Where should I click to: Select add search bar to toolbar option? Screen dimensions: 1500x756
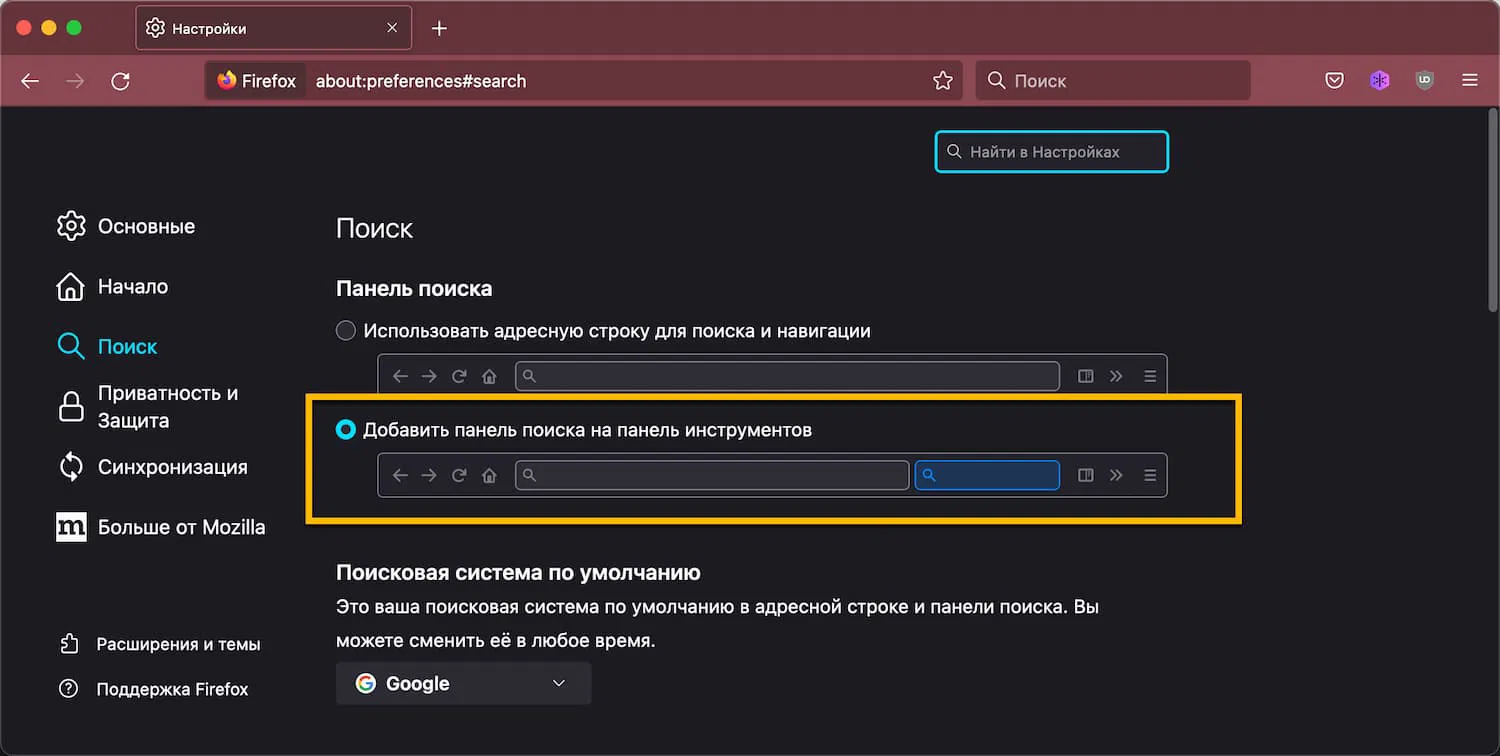[x=346, y=430]
